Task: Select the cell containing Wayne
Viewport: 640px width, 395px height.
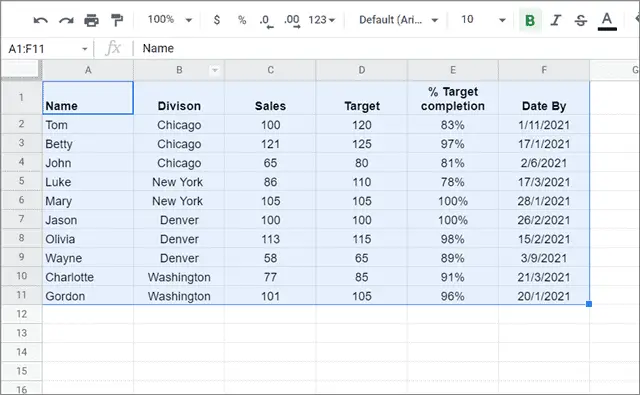Action: (88, 258)
